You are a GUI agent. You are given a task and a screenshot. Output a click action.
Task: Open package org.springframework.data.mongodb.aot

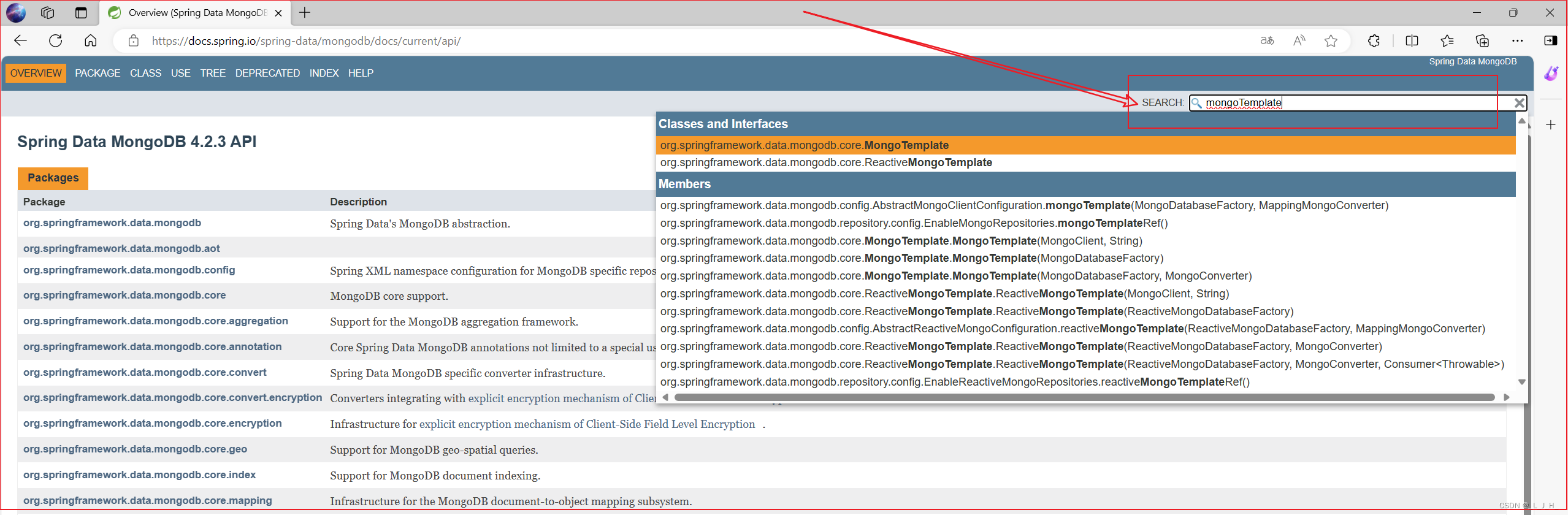pyautogui.click(x=121, y=248)
